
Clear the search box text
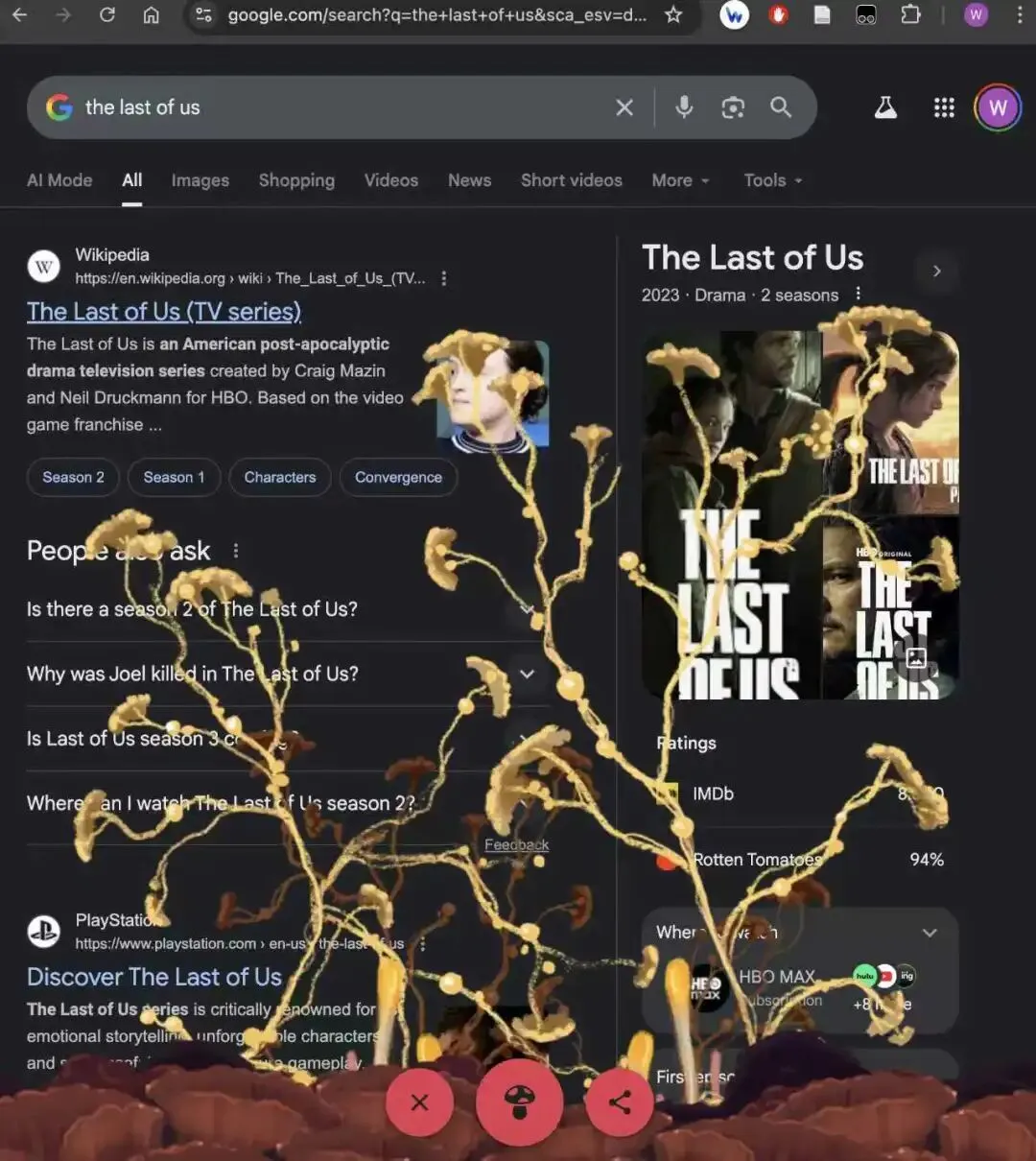pyautogui.click(x=624, y=107)
